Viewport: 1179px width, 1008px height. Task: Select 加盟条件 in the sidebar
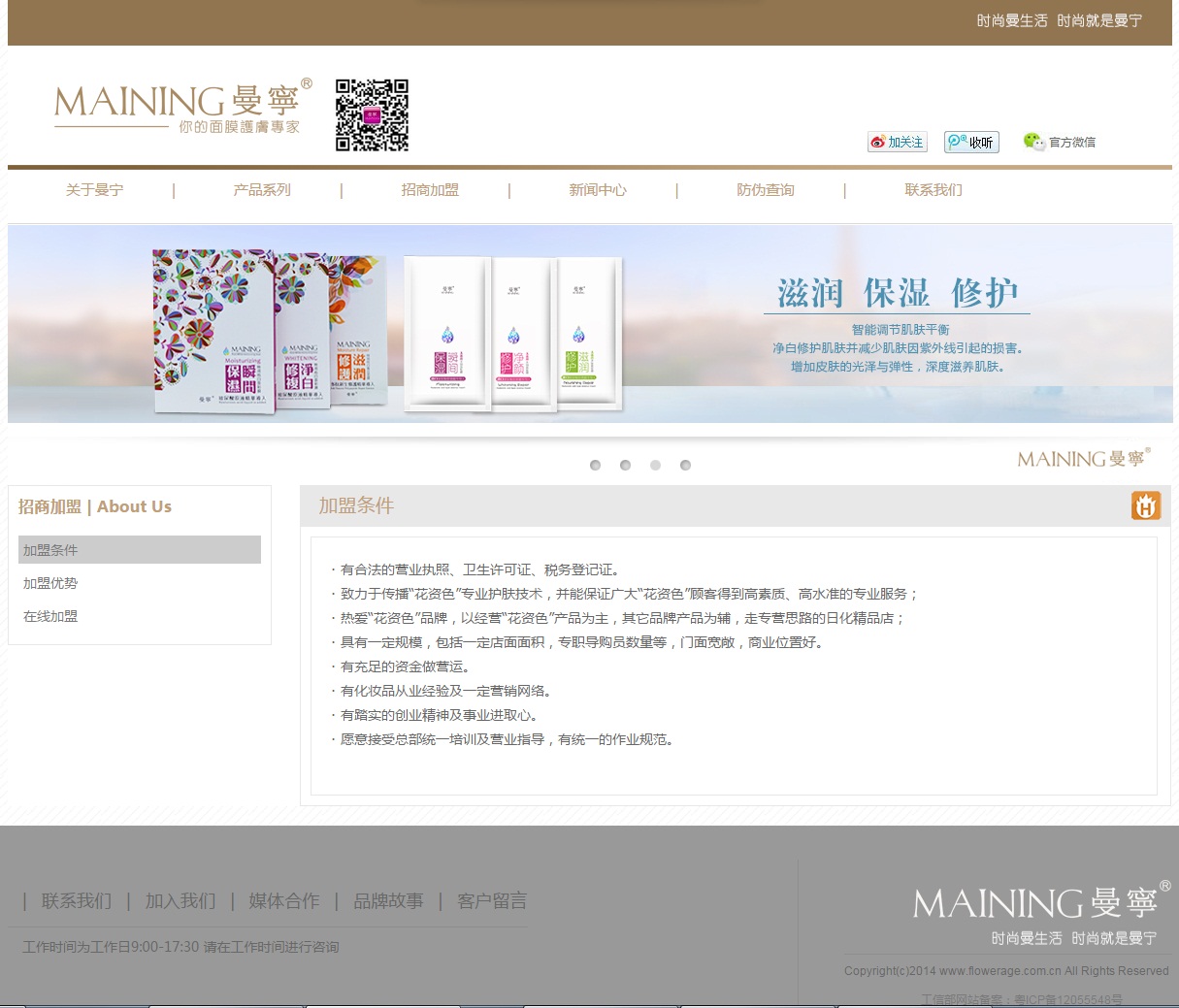point(139,550)
